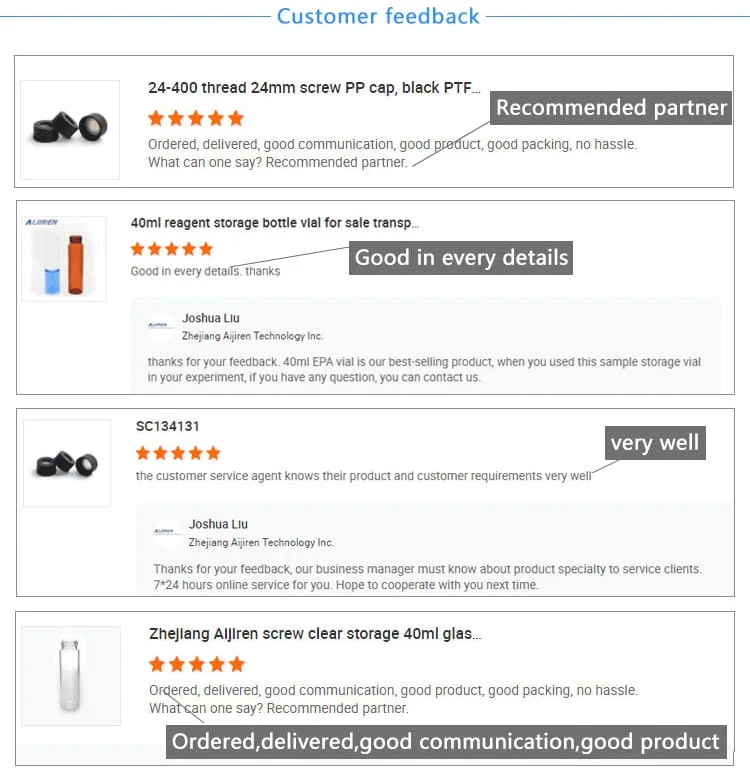Click the clear glass vial thumbnail
Screen dimensions: 750x779
71,676
